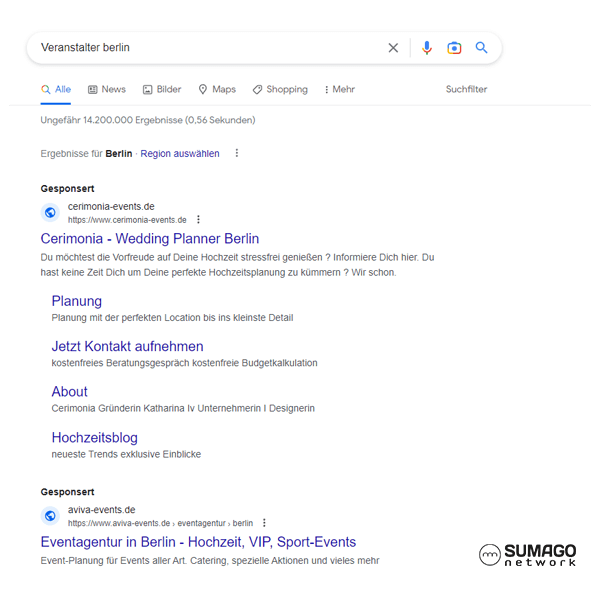Click description 'Planung mit der perfekten Location'
This screenshot has height=600, width=600.
172,318
